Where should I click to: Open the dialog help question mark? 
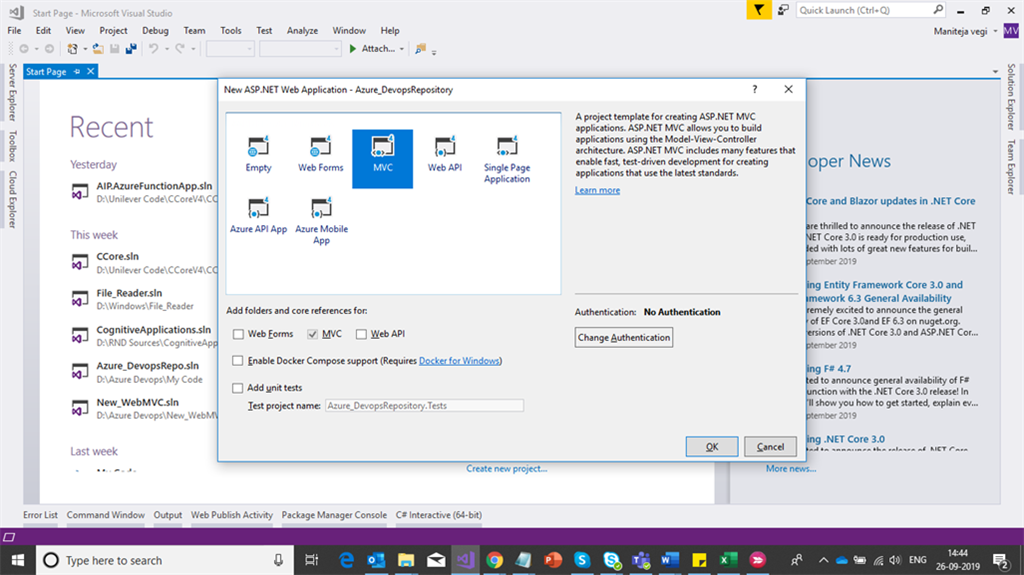[x=754, y=89]
